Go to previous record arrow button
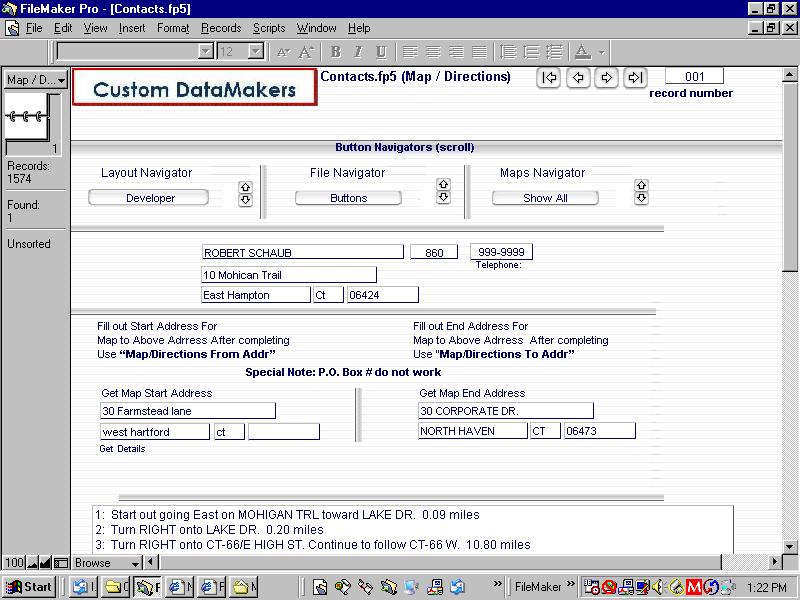800x600 pixels. pos(578,78)
